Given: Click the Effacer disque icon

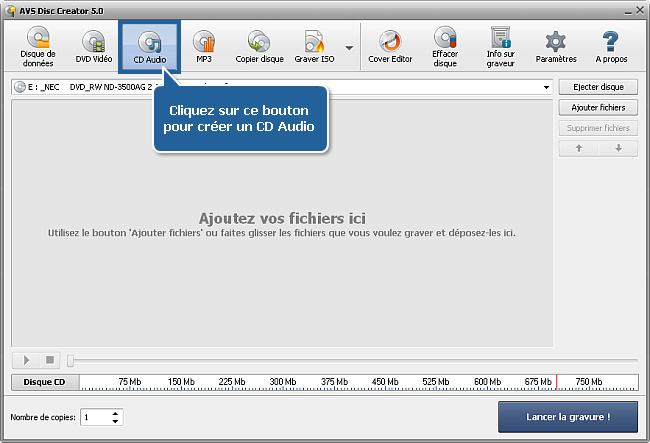Looking at the screenshot, I should point(445,46).
